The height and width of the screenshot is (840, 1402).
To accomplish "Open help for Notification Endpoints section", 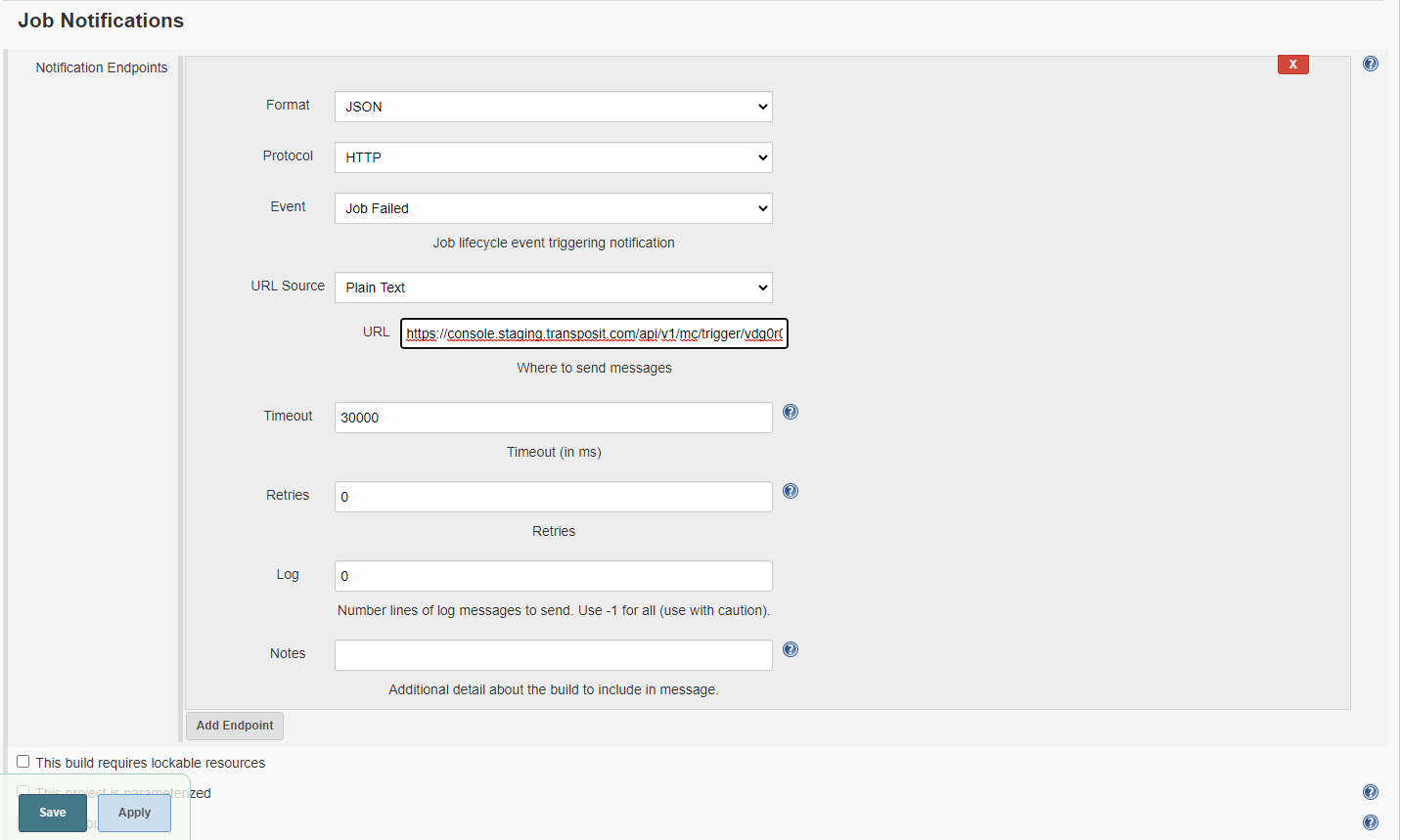I will pyautogui.click(x=1371, y=64).
